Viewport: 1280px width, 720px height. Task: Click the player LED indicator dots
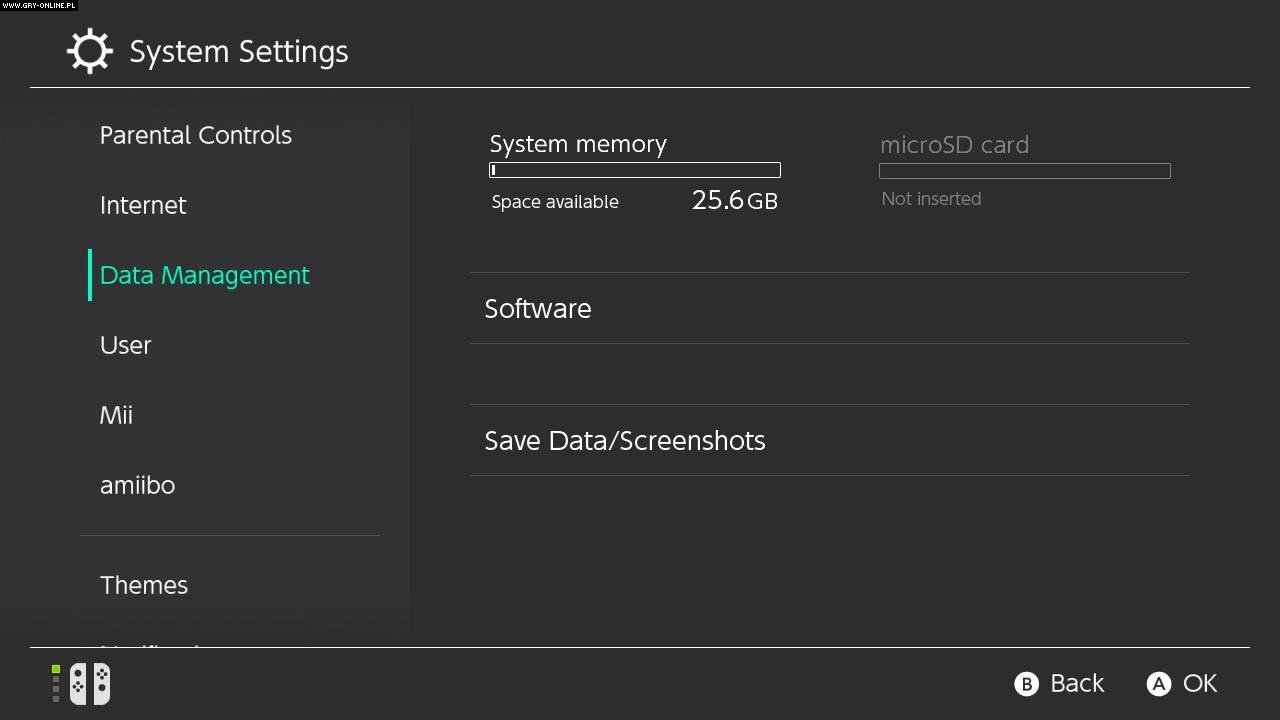pos(56,684)
